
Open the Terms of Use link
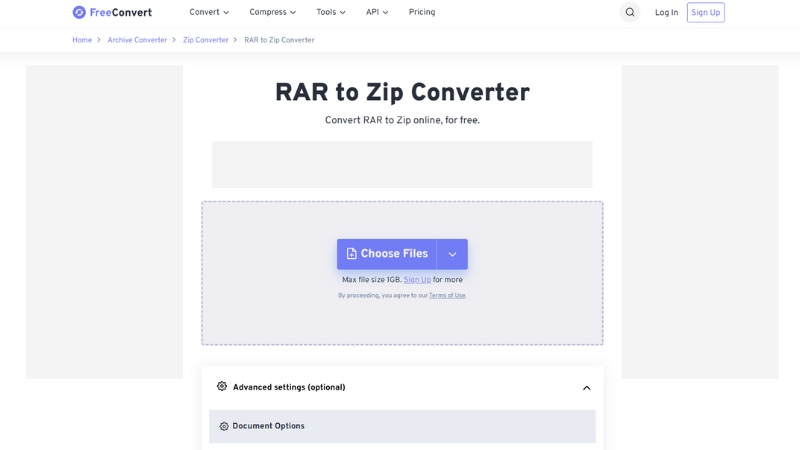447,296
